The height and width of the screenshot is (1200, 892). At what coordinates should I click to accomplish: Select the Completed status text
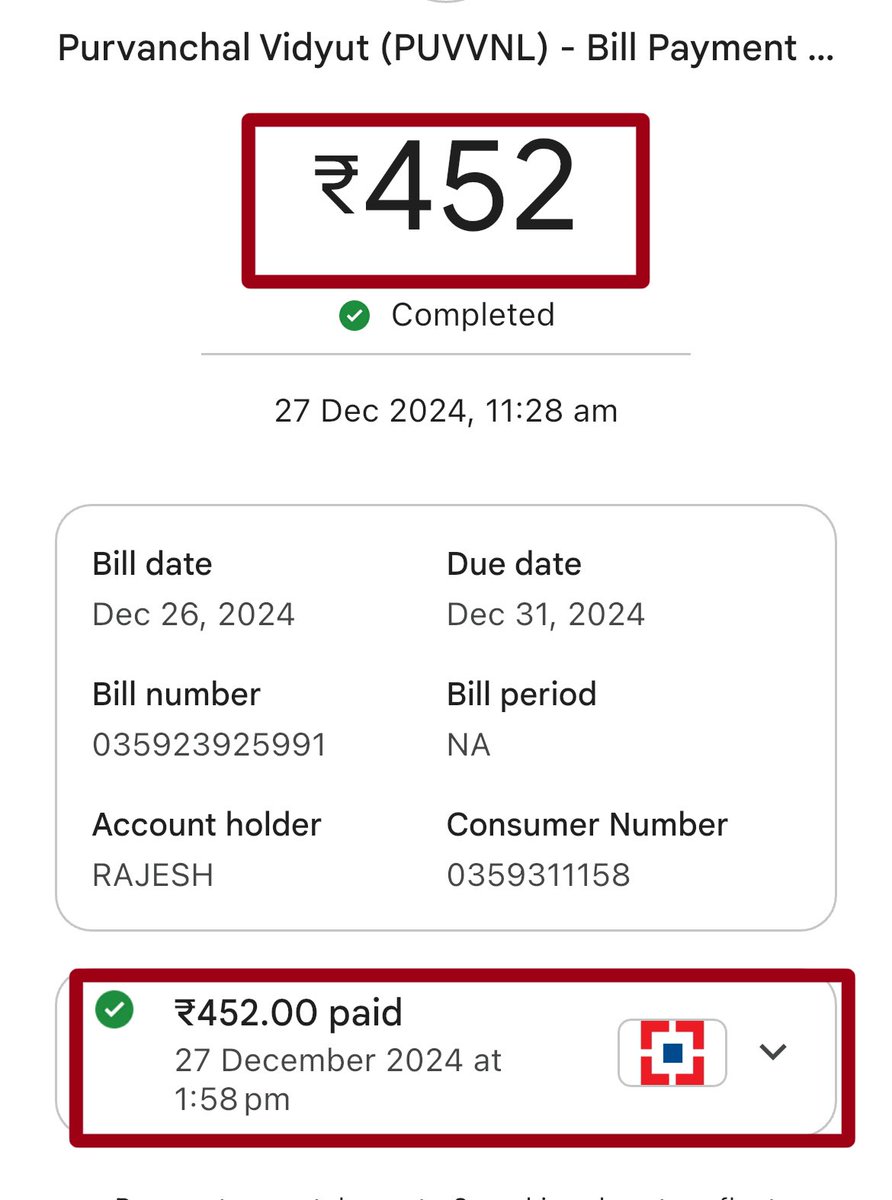pos(472,315)
